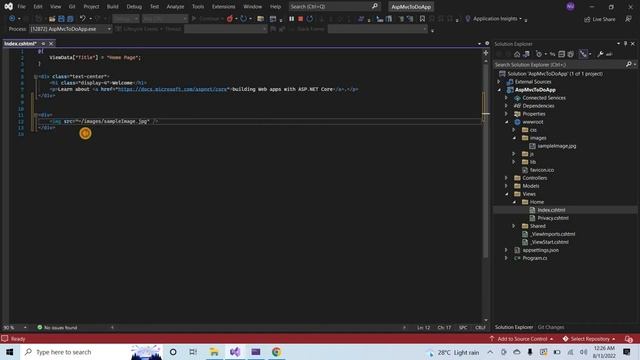Switch views icon in Solution Explorer
The width and height of the screenshot is (640, 360).
pos(527,54)
